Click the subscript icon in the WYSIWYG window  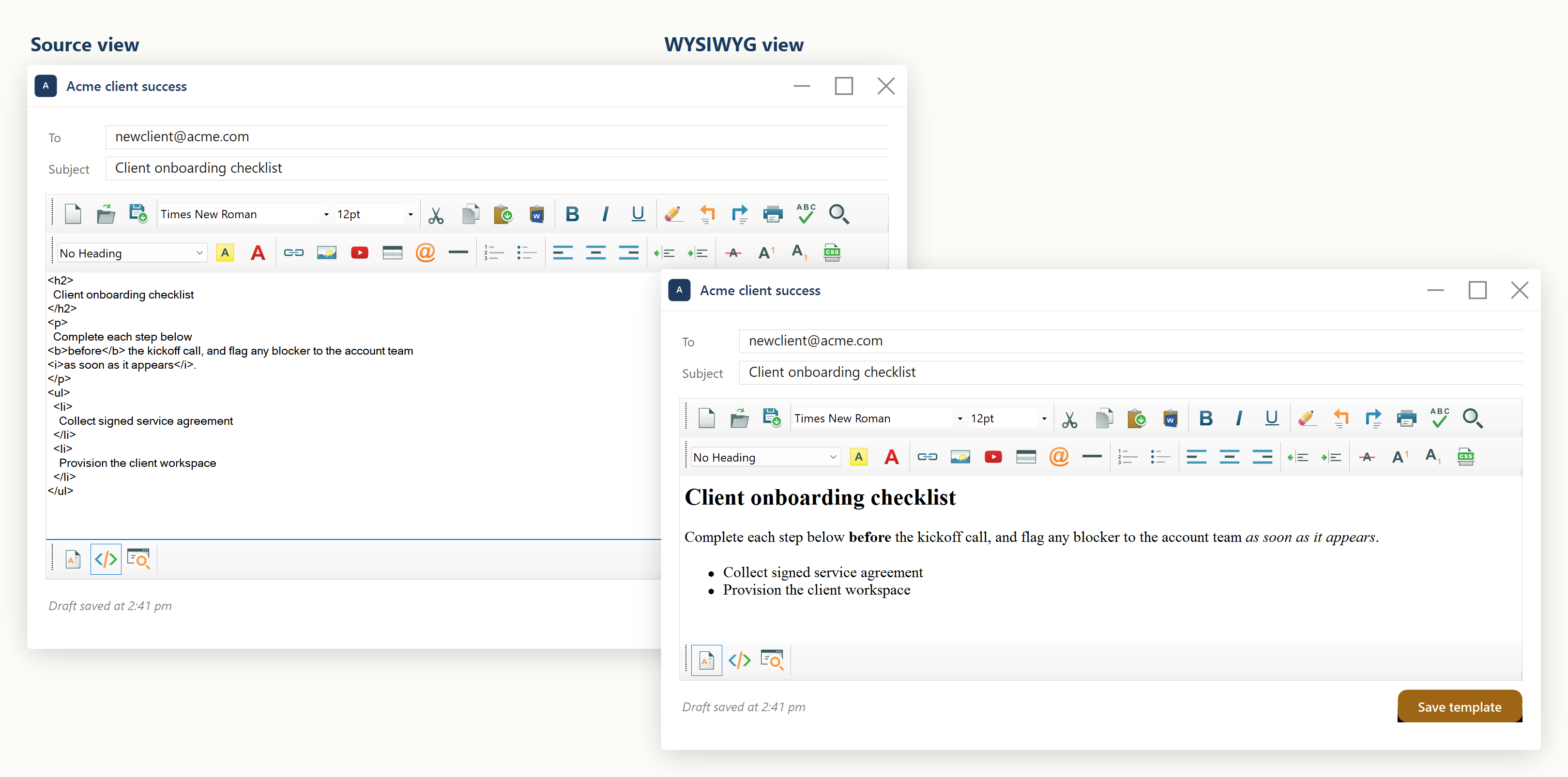[x=1433, y=456]
